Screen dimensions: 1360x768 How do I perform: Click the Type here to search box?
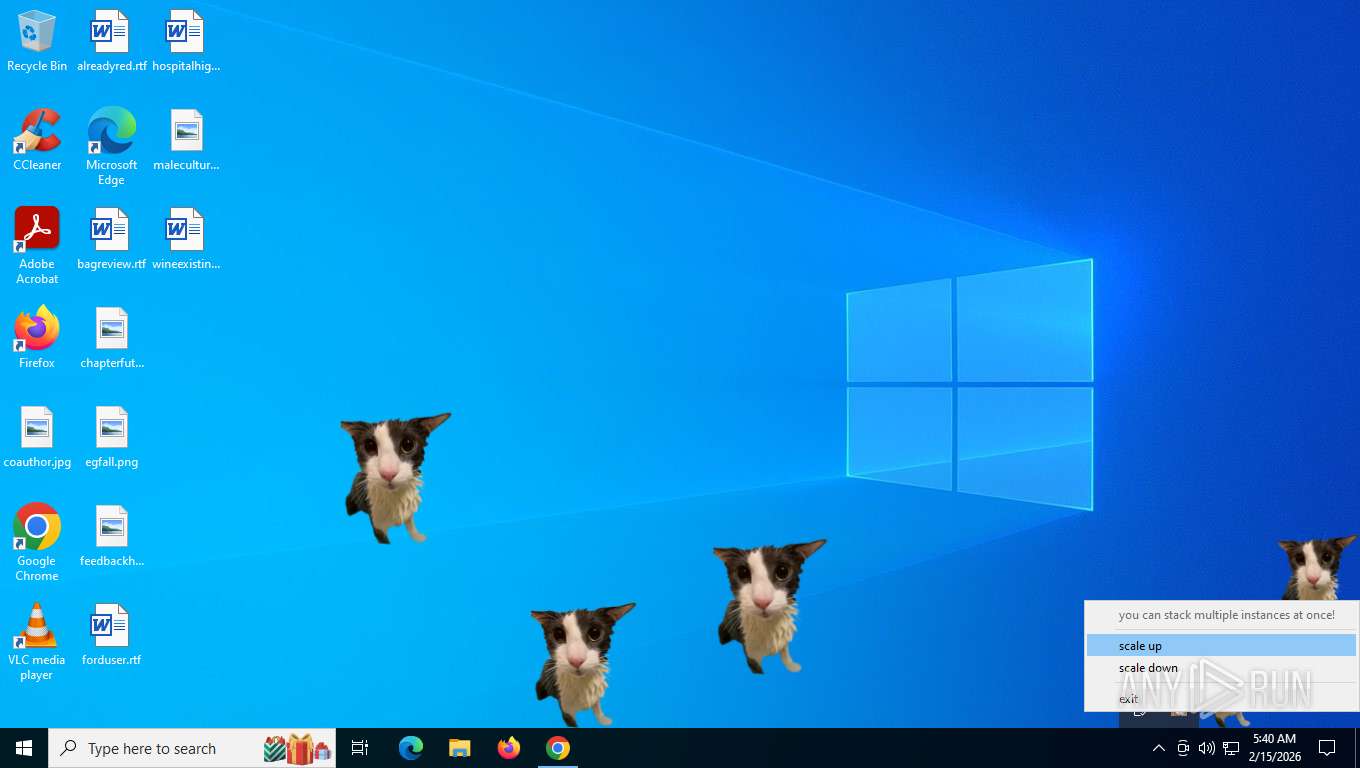pyautogui.click(x=192, y=748)
